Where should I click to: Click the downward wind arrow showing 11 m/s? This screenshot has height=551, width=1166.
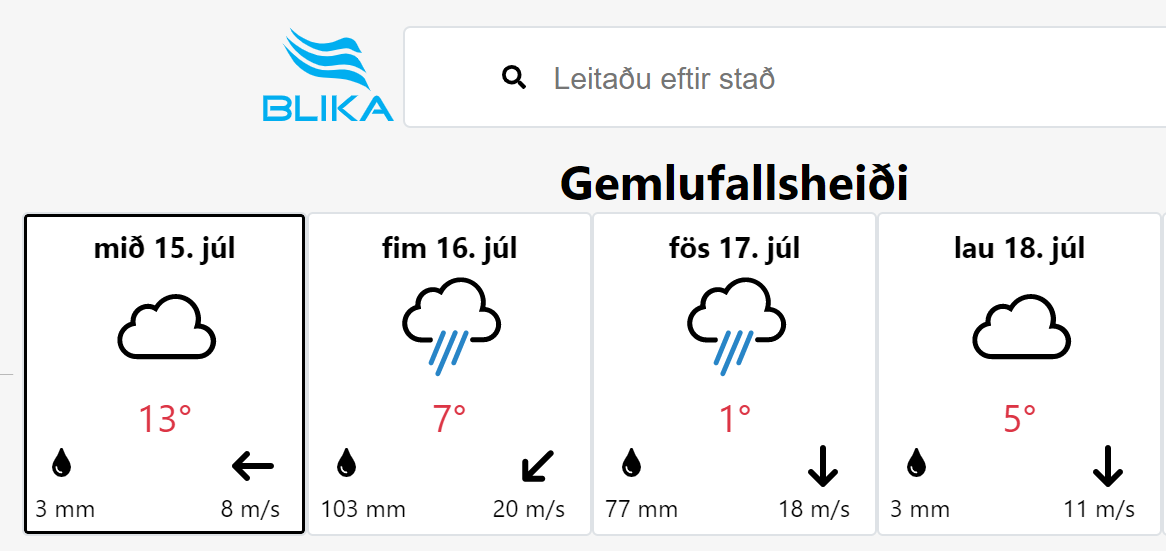coord(1107,466)
